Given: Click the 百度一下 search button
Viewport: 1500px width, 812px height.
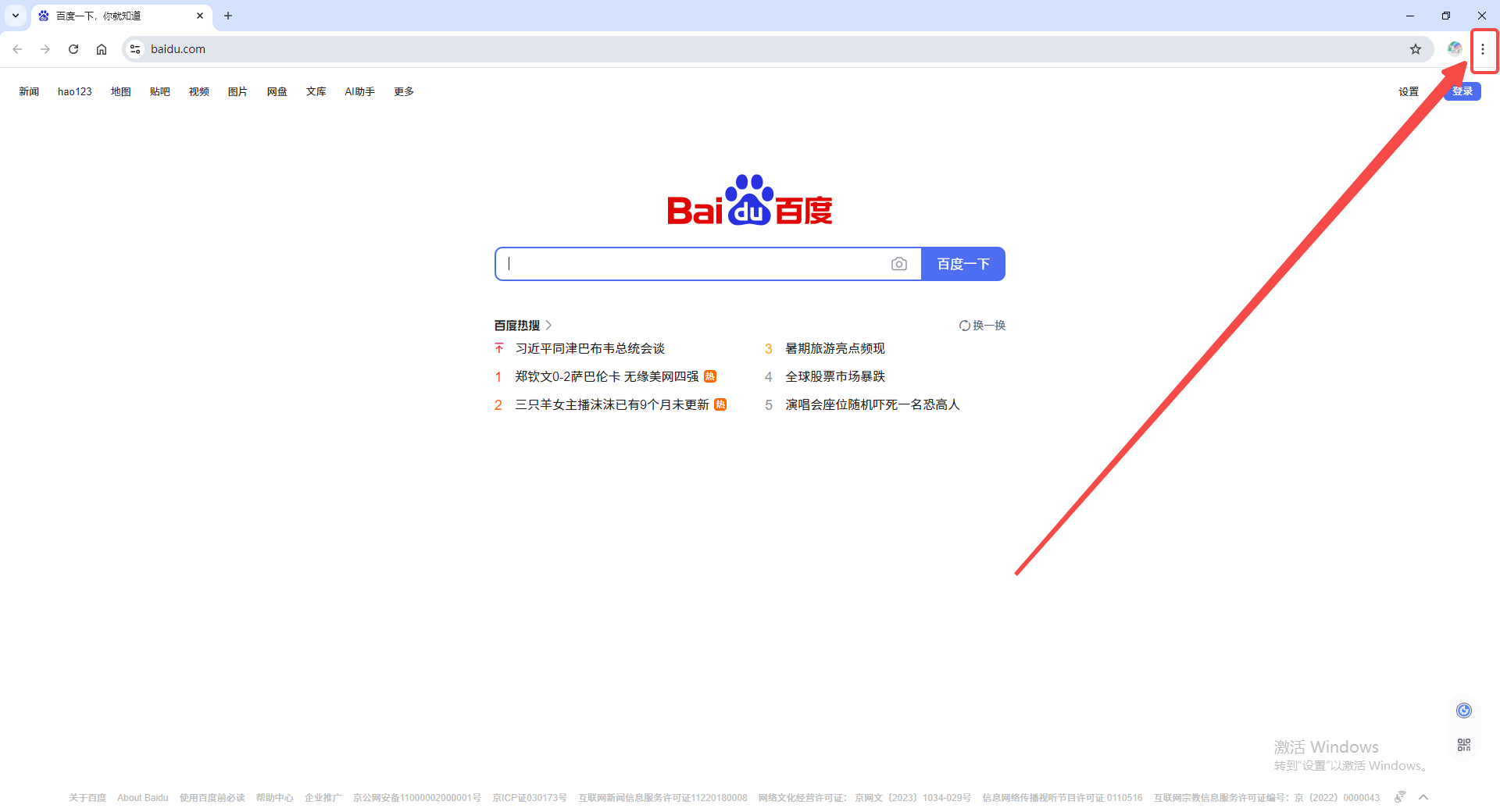Looking at the screenshot, I should point(963,264).
